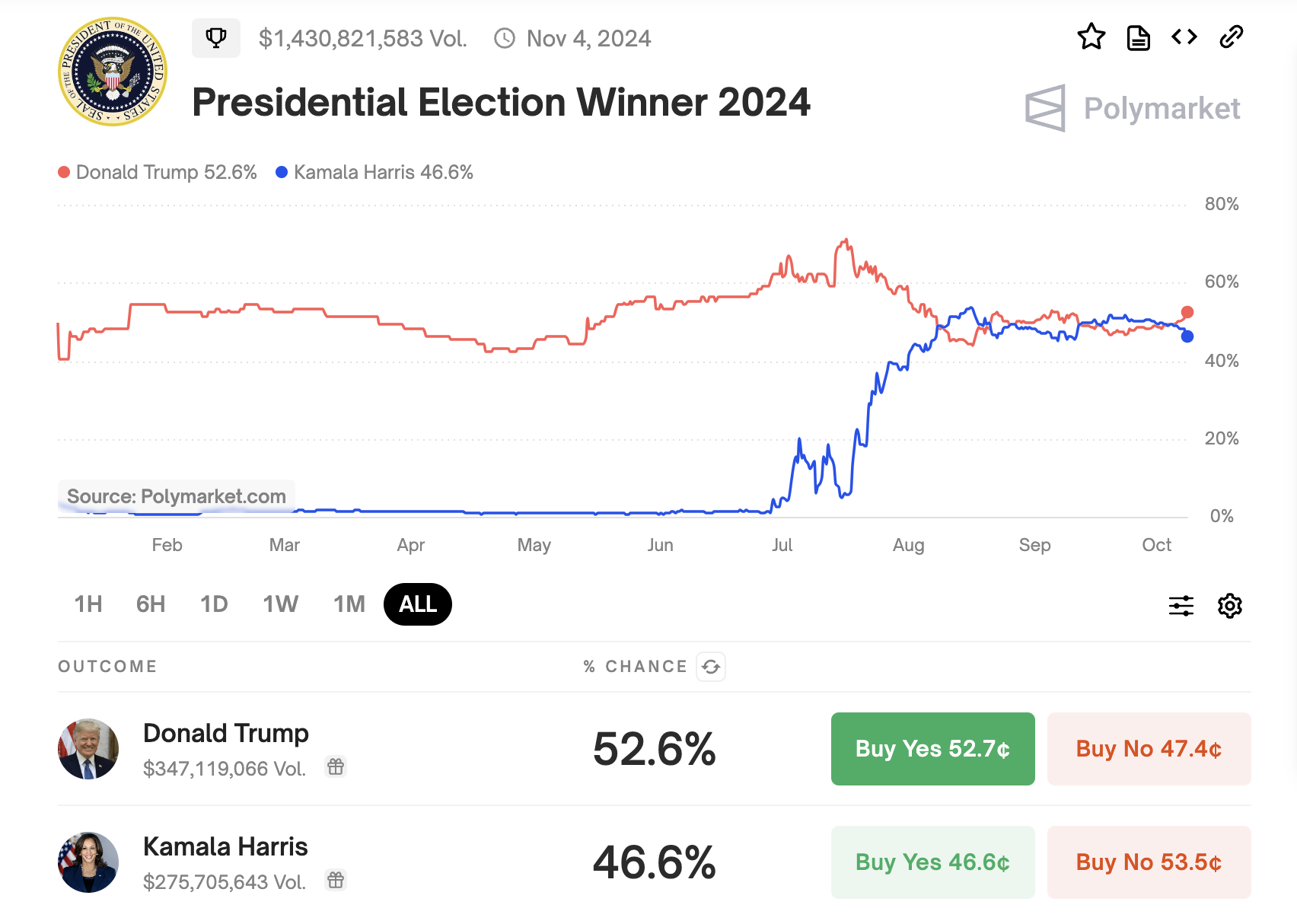Copy the market link icon
This screenshot has height=924, width=1297.
tap(1231, 37)
